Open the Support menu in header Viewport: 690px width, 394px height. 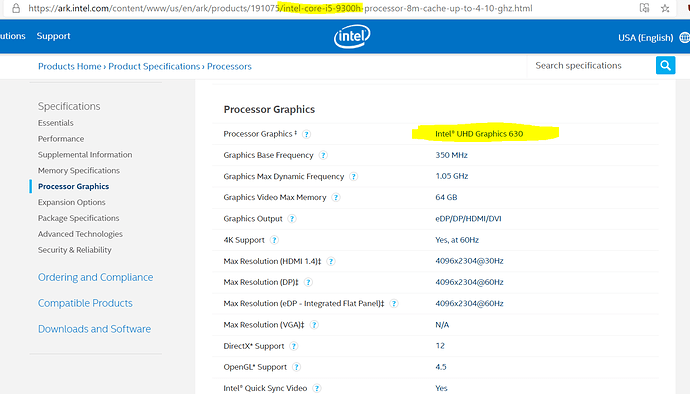[x=53, y=36]
